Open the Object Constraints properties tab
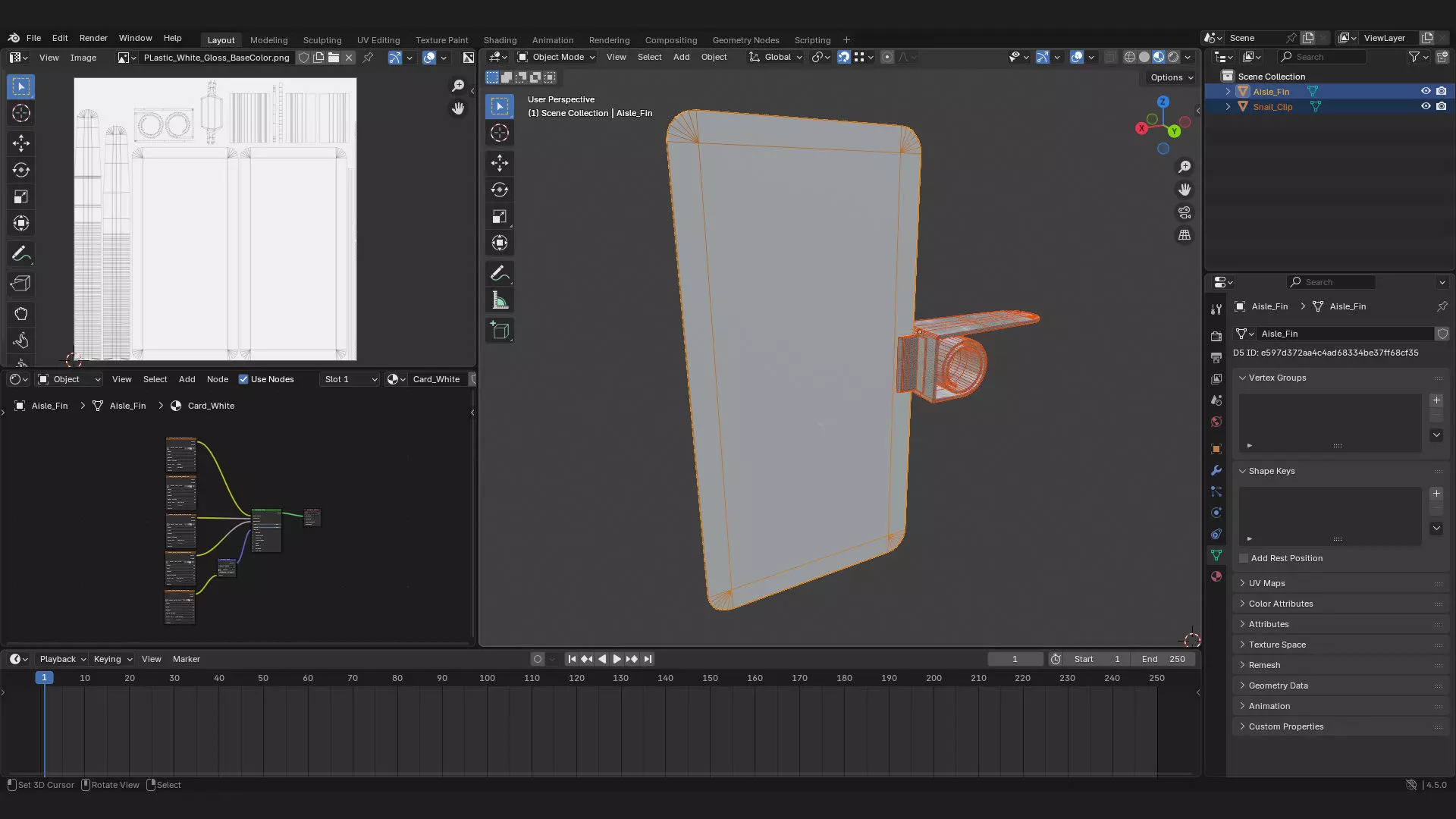Image resolution: width=1456 pixels, height=819 pixels. 1216,534
